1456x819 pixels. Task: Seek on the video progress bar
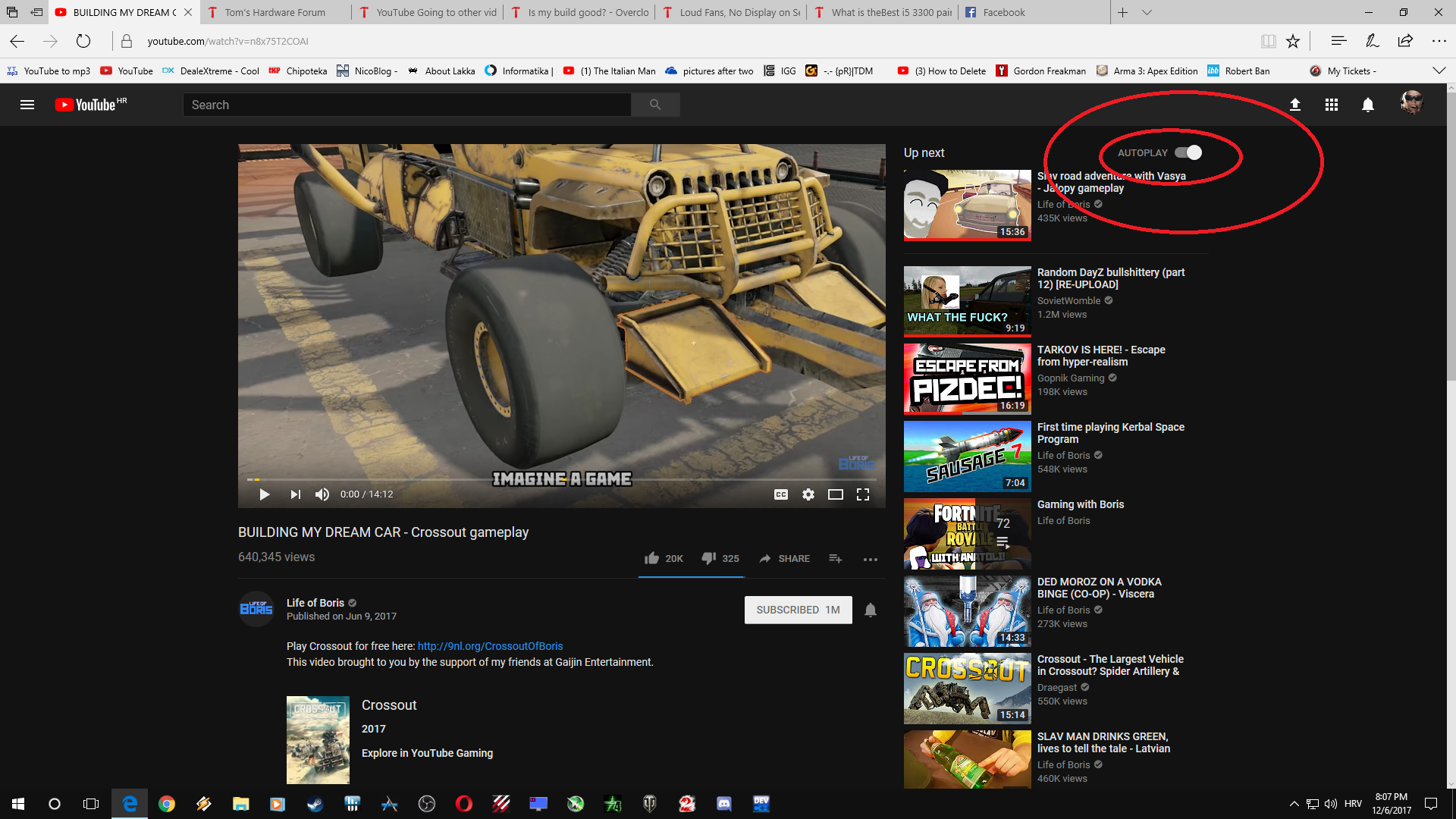point(561,479)
